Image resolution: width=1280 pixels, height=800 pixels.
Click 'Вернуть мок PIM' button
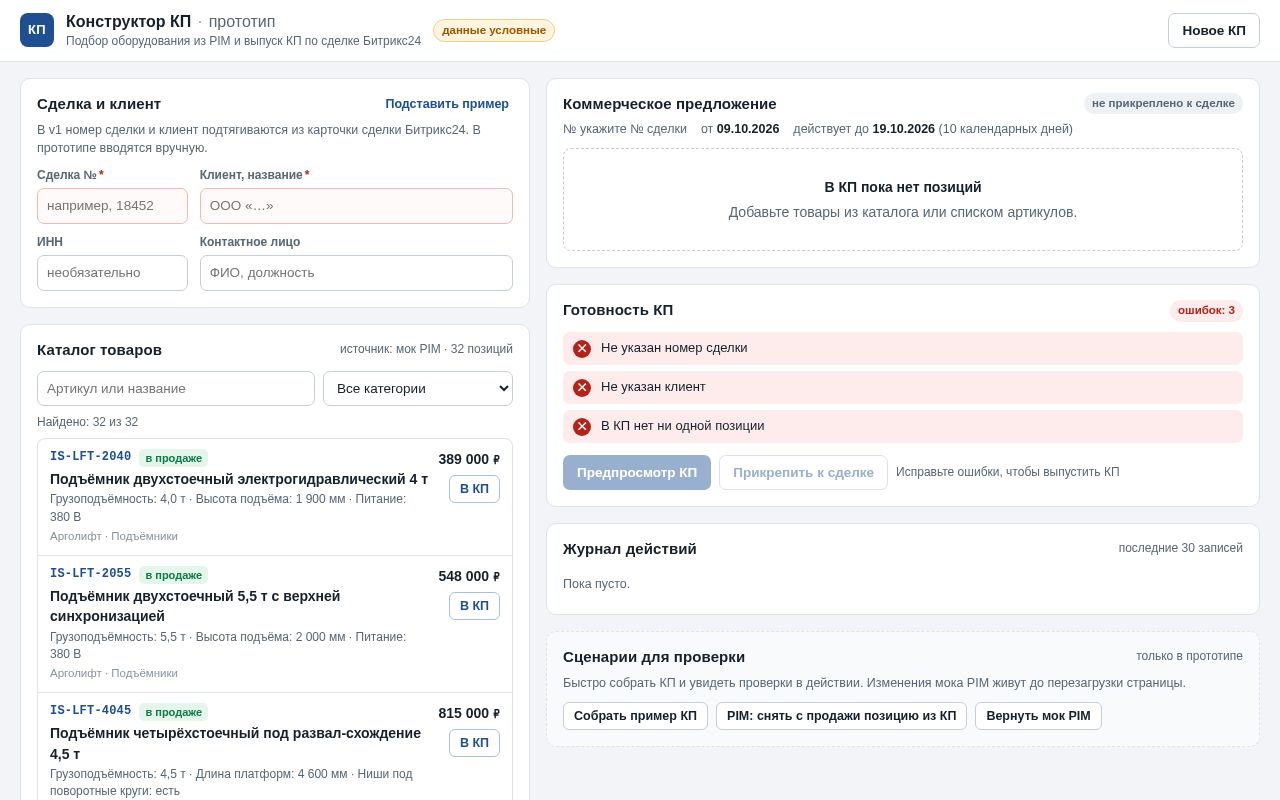1038,716
